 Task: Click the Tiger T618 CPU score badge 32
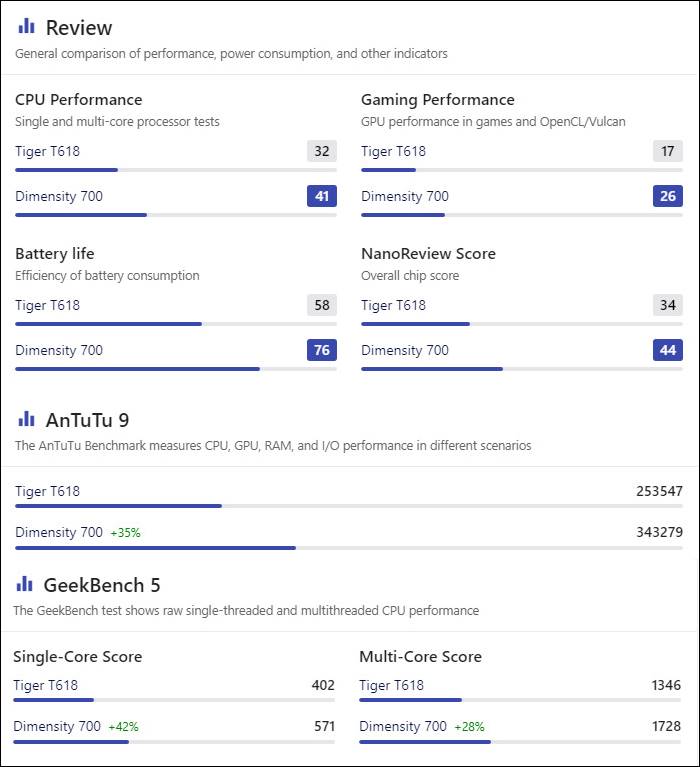(321, 151)
